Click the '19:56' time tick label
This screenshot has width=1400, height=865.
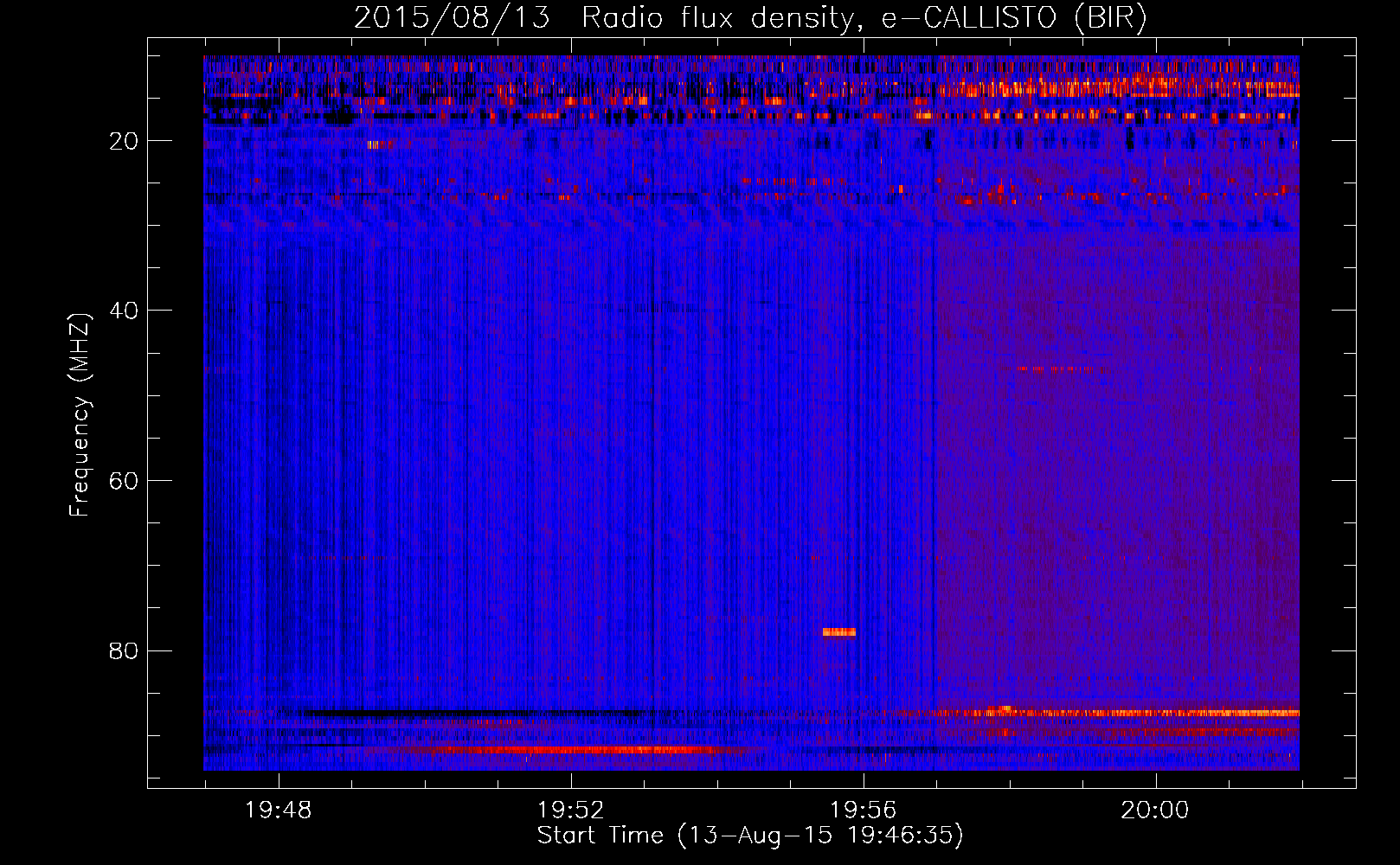pos(863,811)
